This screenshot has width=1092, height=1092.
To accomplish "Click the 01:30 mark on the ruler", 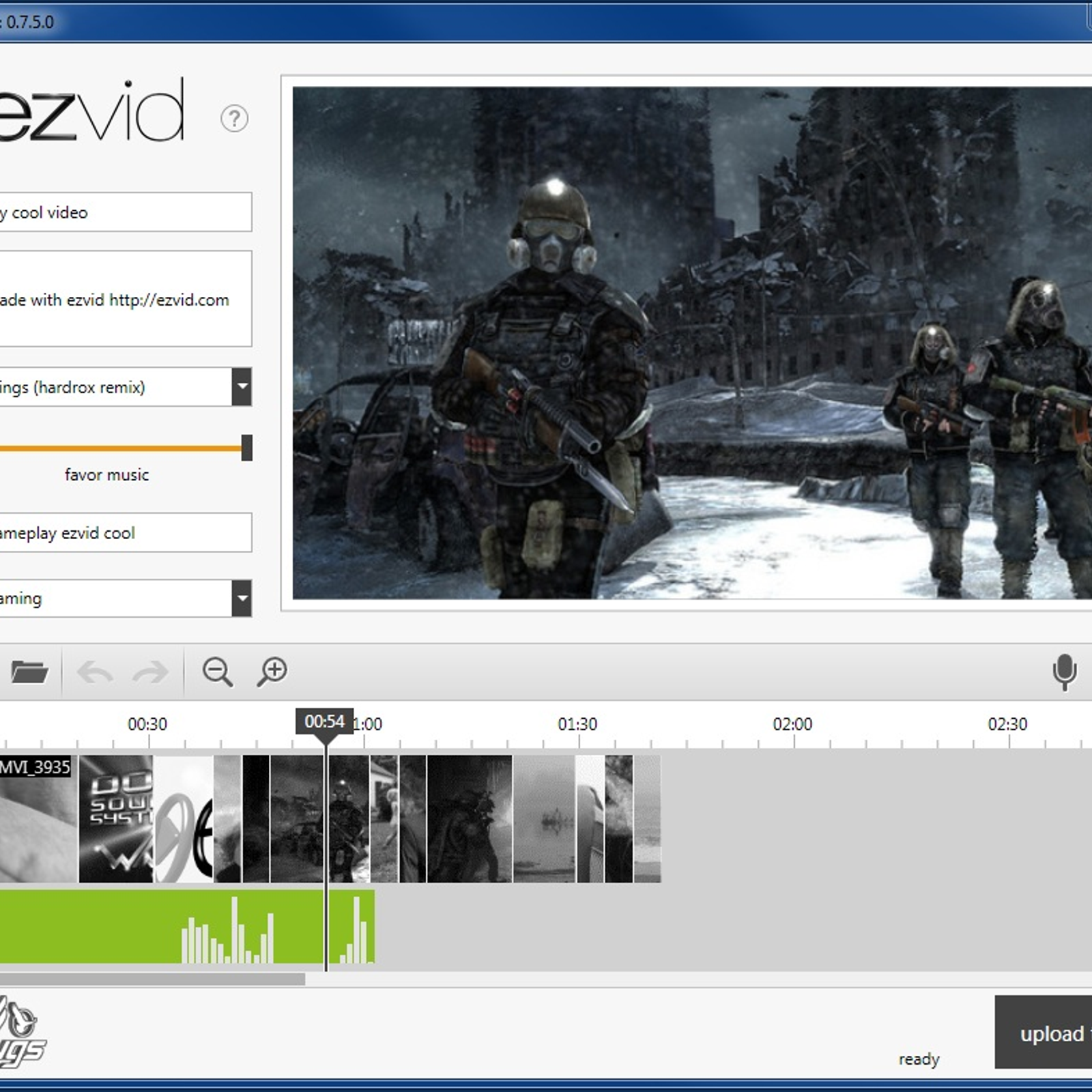I will pos(577,724).
